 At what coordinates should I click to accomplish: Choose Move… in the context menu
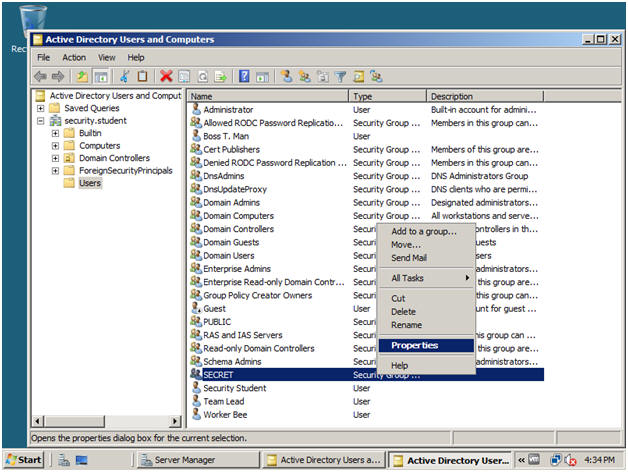pyautogui.click(x=426, y=244)
